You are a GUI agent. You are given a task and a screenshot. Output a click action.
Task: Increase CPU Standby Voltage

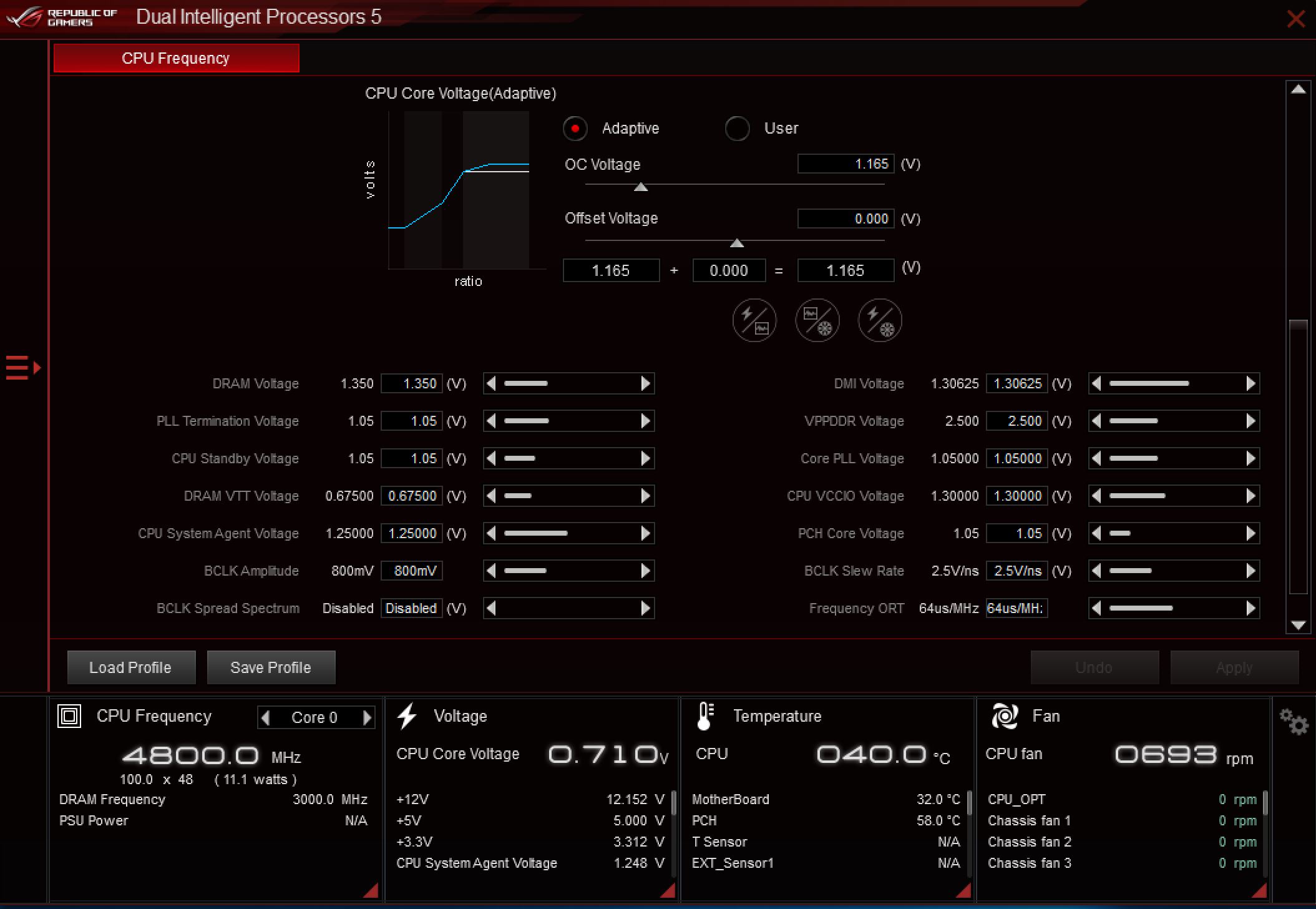point(646,458)
